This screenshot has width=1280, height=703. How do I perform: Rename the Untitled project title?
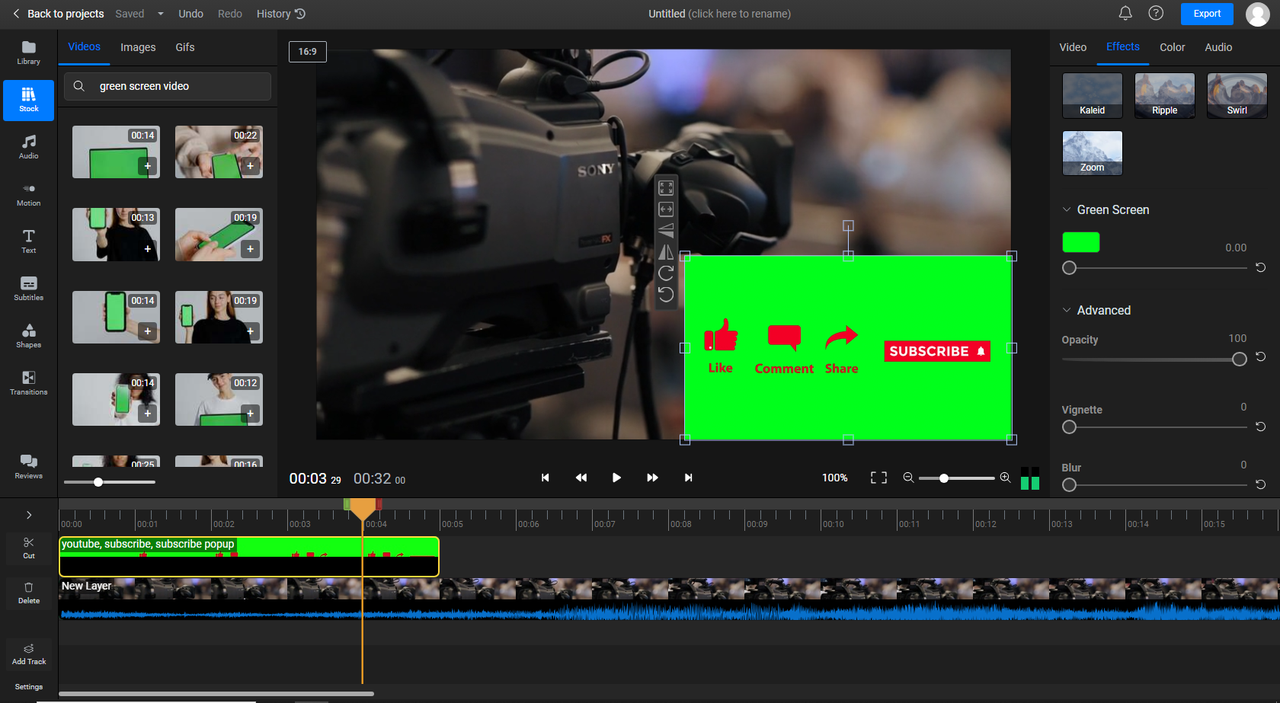coord(719,14)
